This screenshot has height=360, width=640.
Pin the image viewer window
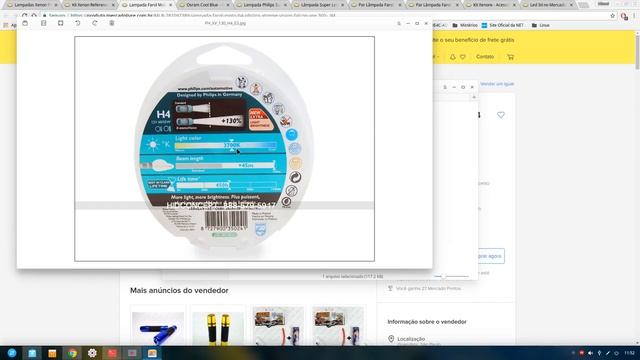point(399,24)
